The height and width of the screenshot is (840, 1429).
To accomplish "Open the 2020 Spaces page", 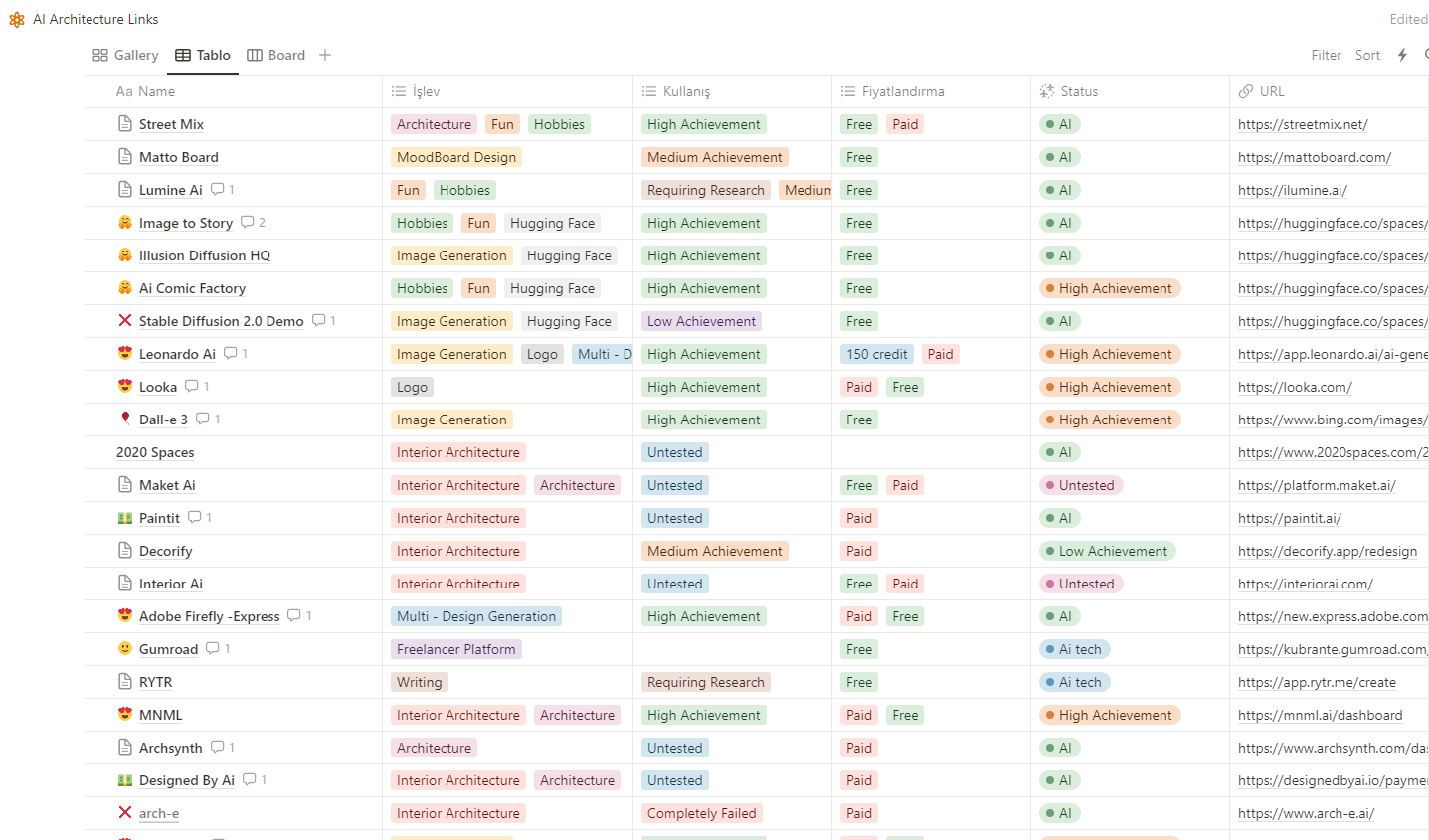I will (155, 452).
